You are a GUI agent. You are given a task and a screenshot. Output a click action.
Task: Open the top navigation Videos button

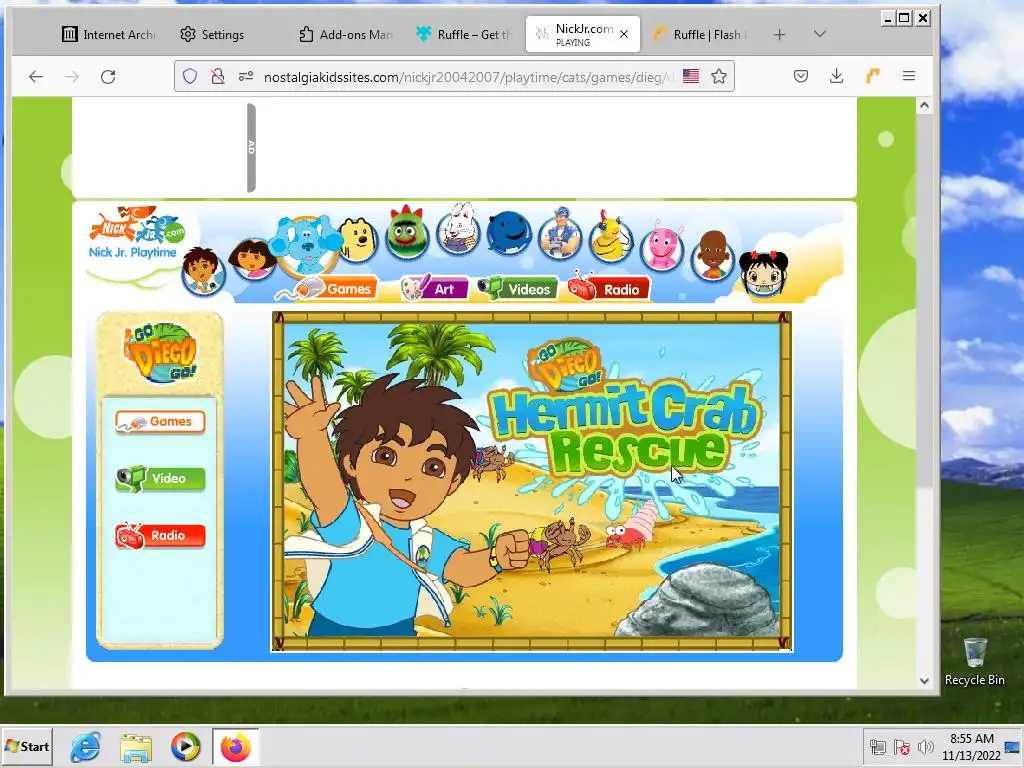coord(518,289)
